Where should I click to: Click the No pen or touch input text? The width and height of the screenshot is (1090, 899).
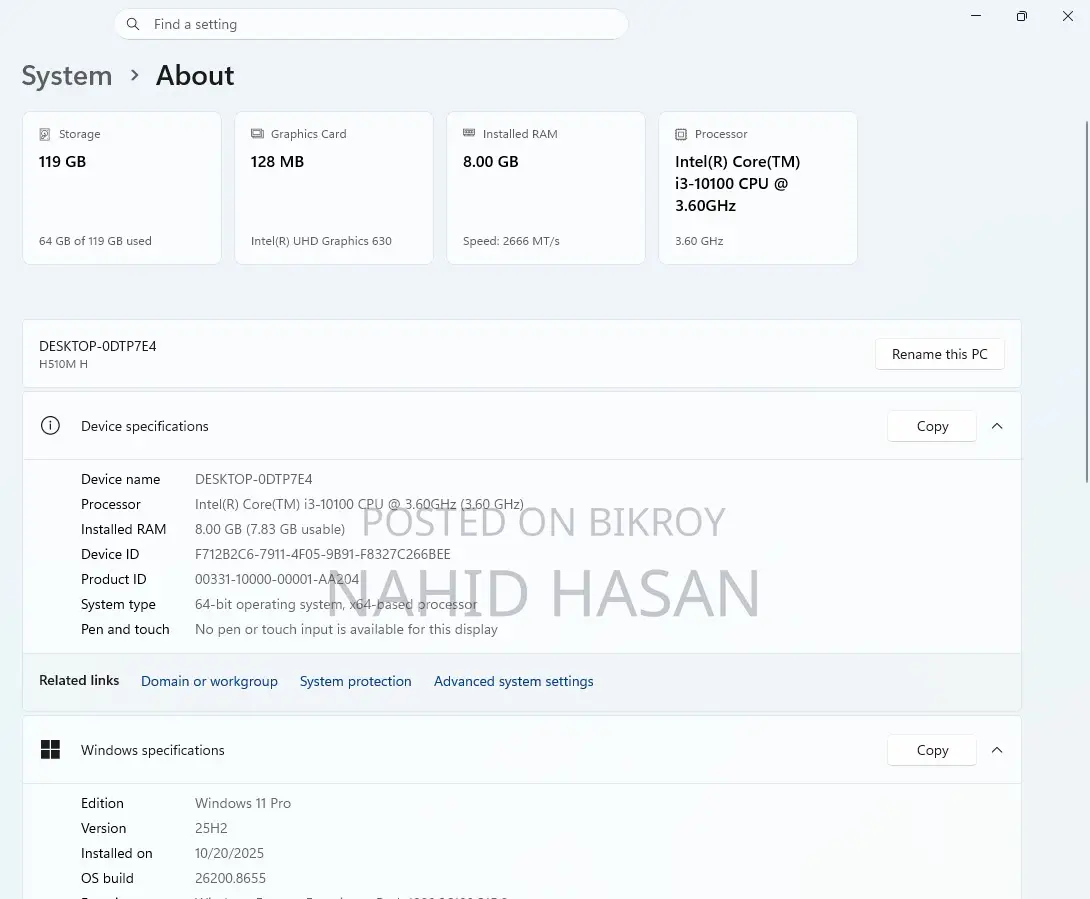(346, 629)
